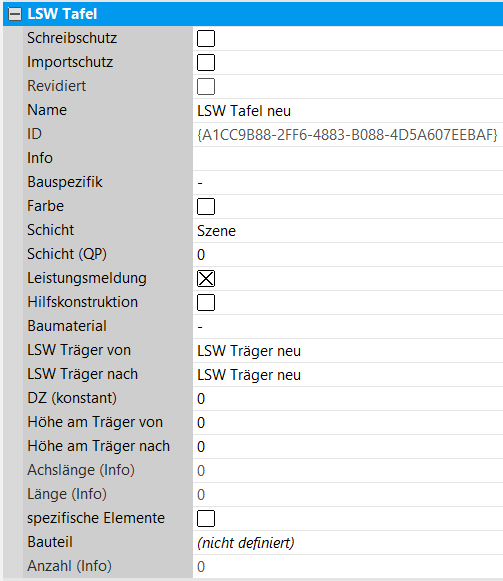The image size is (503, 581).
Task: Edit the DZ (konstant) value
Action: pyautogui.click(x=348, y=399)
